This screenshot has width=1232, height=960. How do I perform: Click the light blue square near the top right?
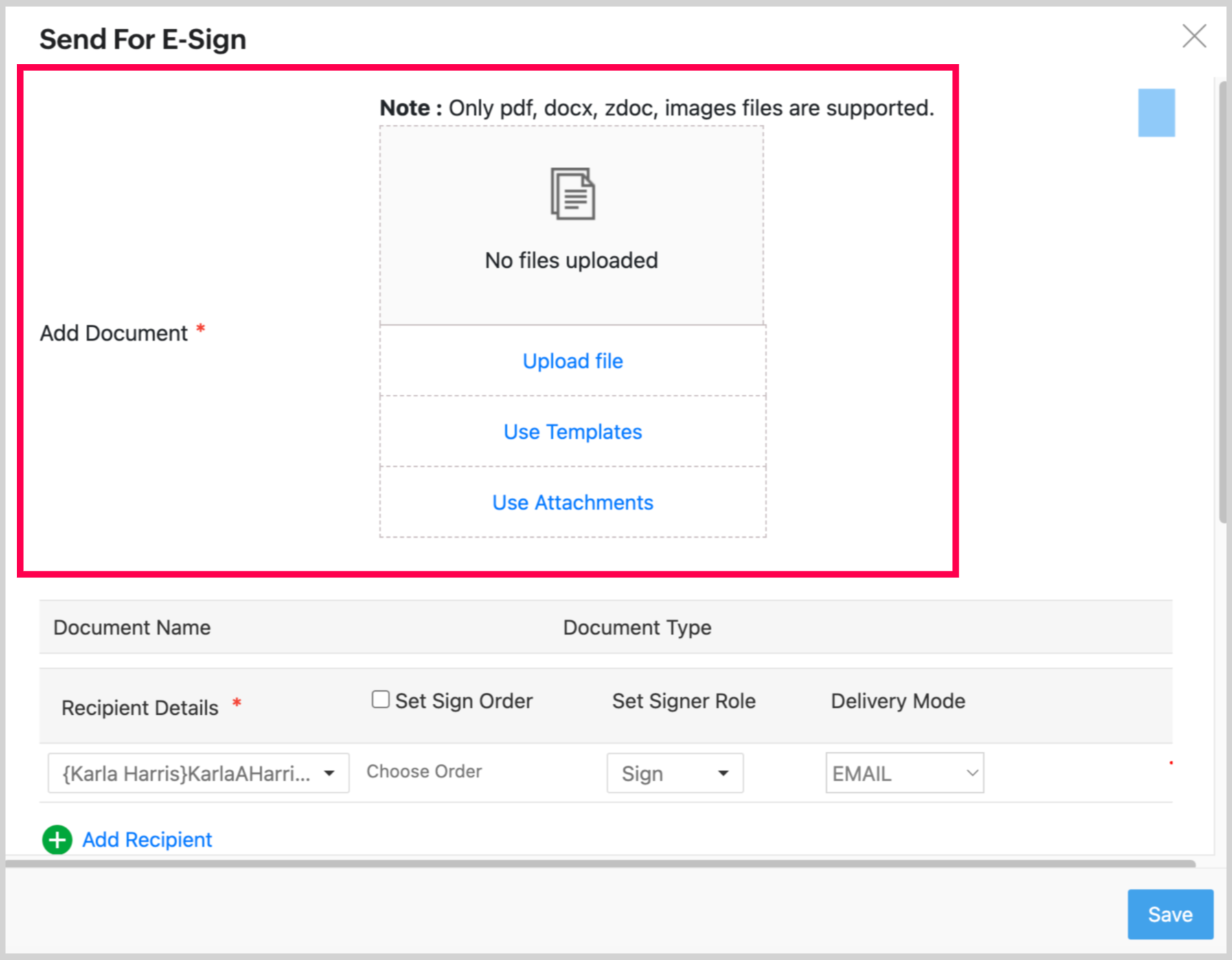[x=1156, y=113]
